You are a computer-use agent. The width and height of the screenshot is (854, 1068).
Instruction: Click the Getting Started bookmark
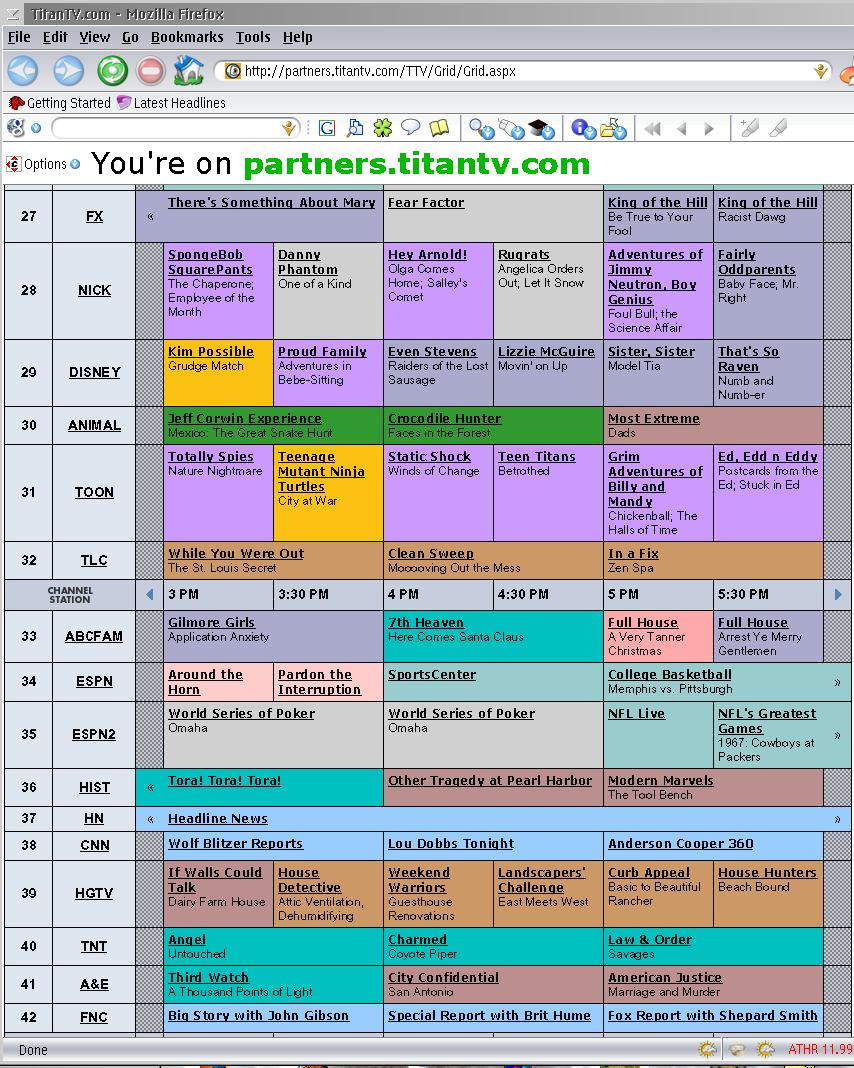60,103
